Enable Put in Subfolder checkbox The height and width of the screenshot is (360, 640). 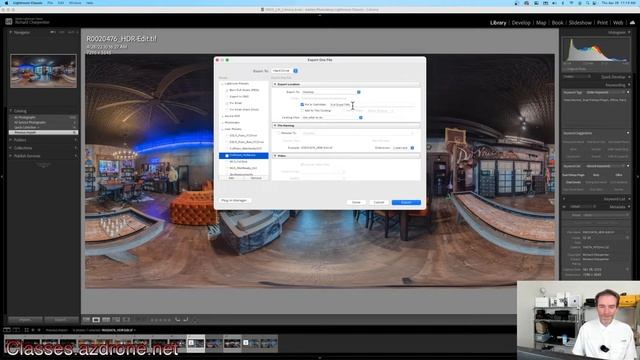pos(302,104)
